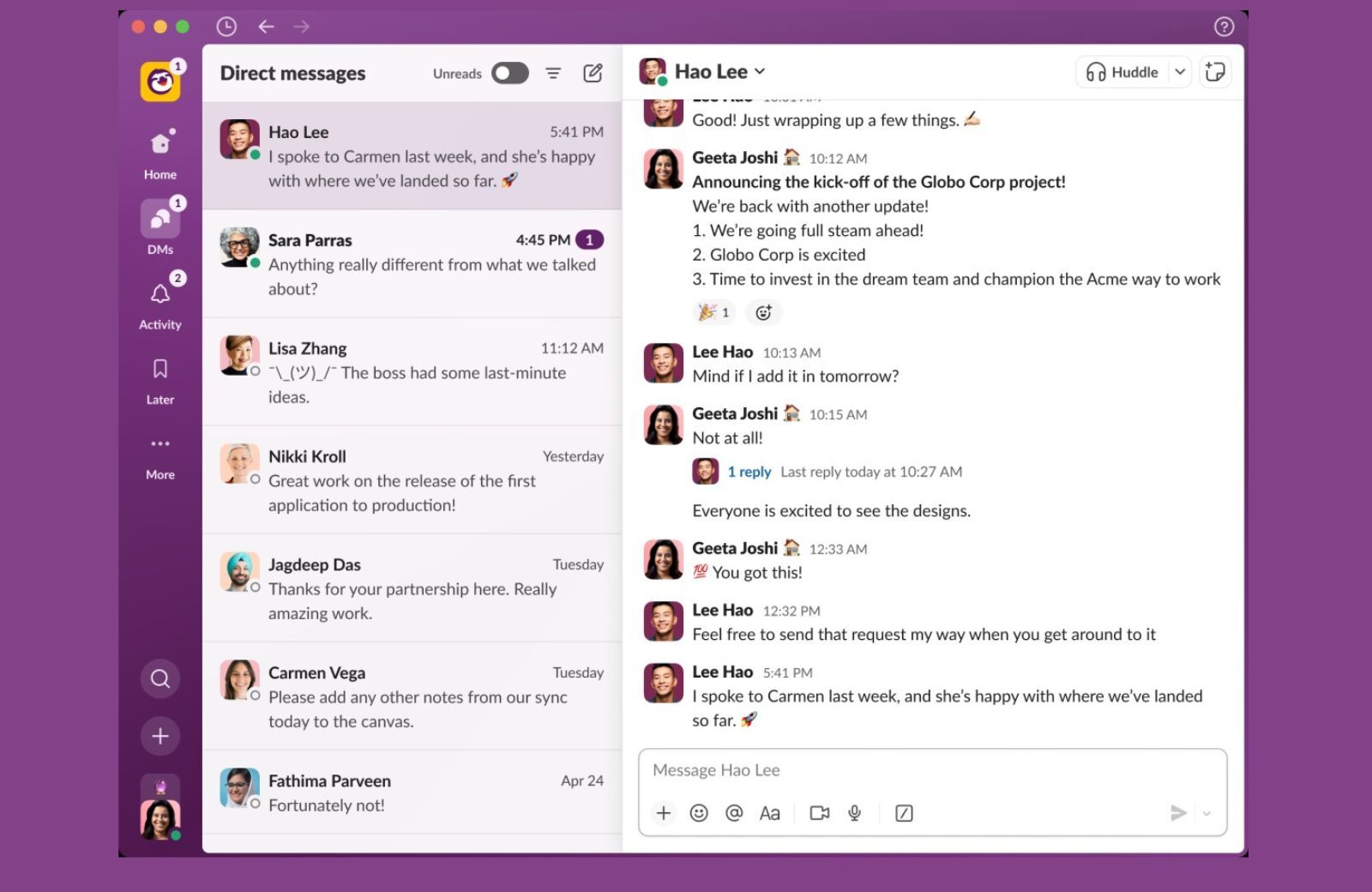Open the Hao Lee conversation in list
Image resolution: width=1372 pixels, height=892 pixels.
[412, 156]
